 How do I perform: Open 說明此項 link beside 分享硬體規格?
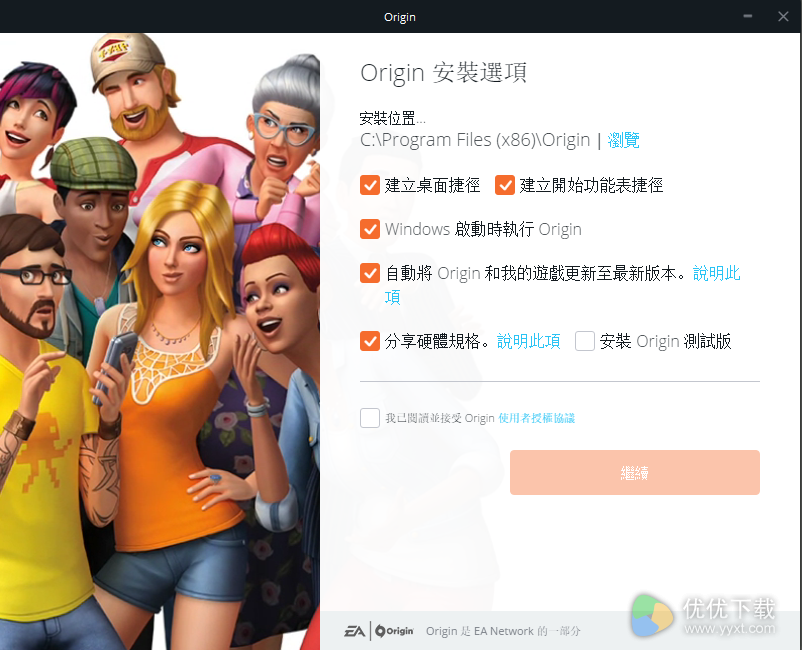pyautogui.click(x=529, y=341)
